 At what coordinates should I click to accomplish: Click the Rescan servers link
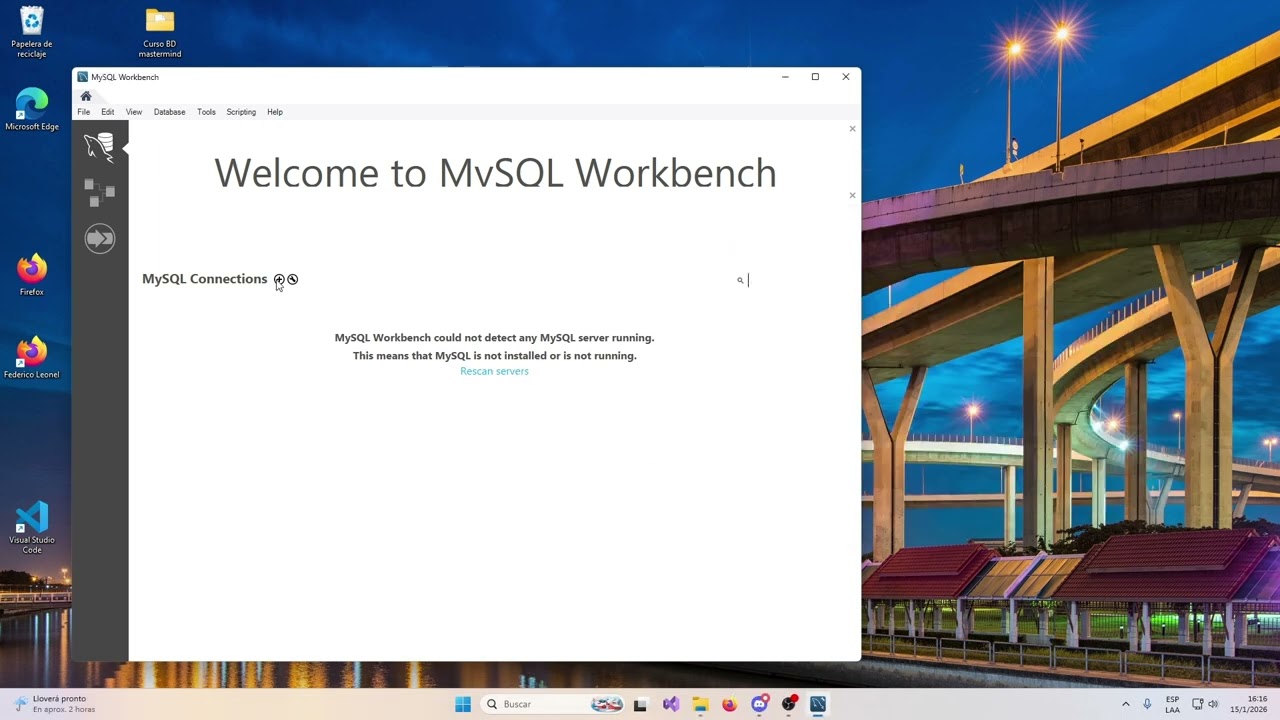pos(494,371)
